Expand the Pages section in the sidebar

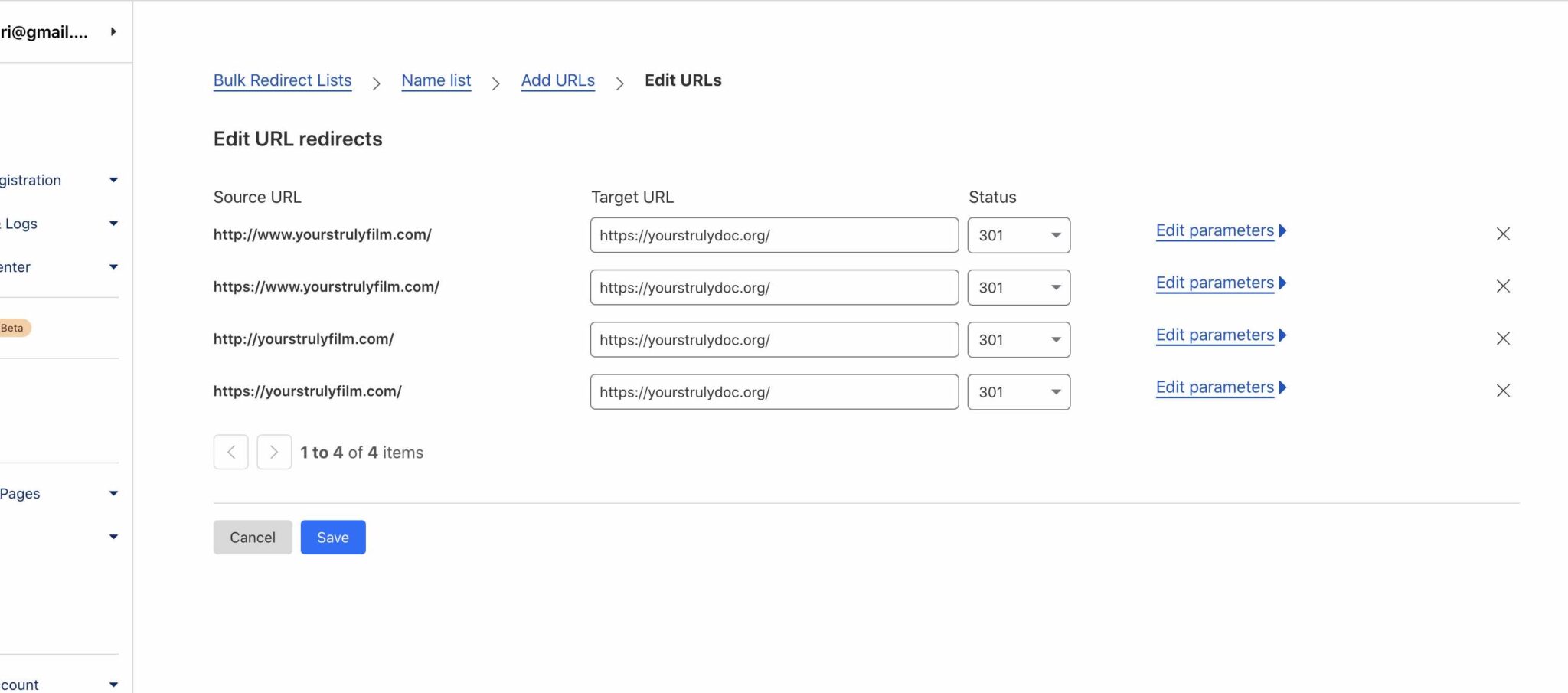(113, 492)
